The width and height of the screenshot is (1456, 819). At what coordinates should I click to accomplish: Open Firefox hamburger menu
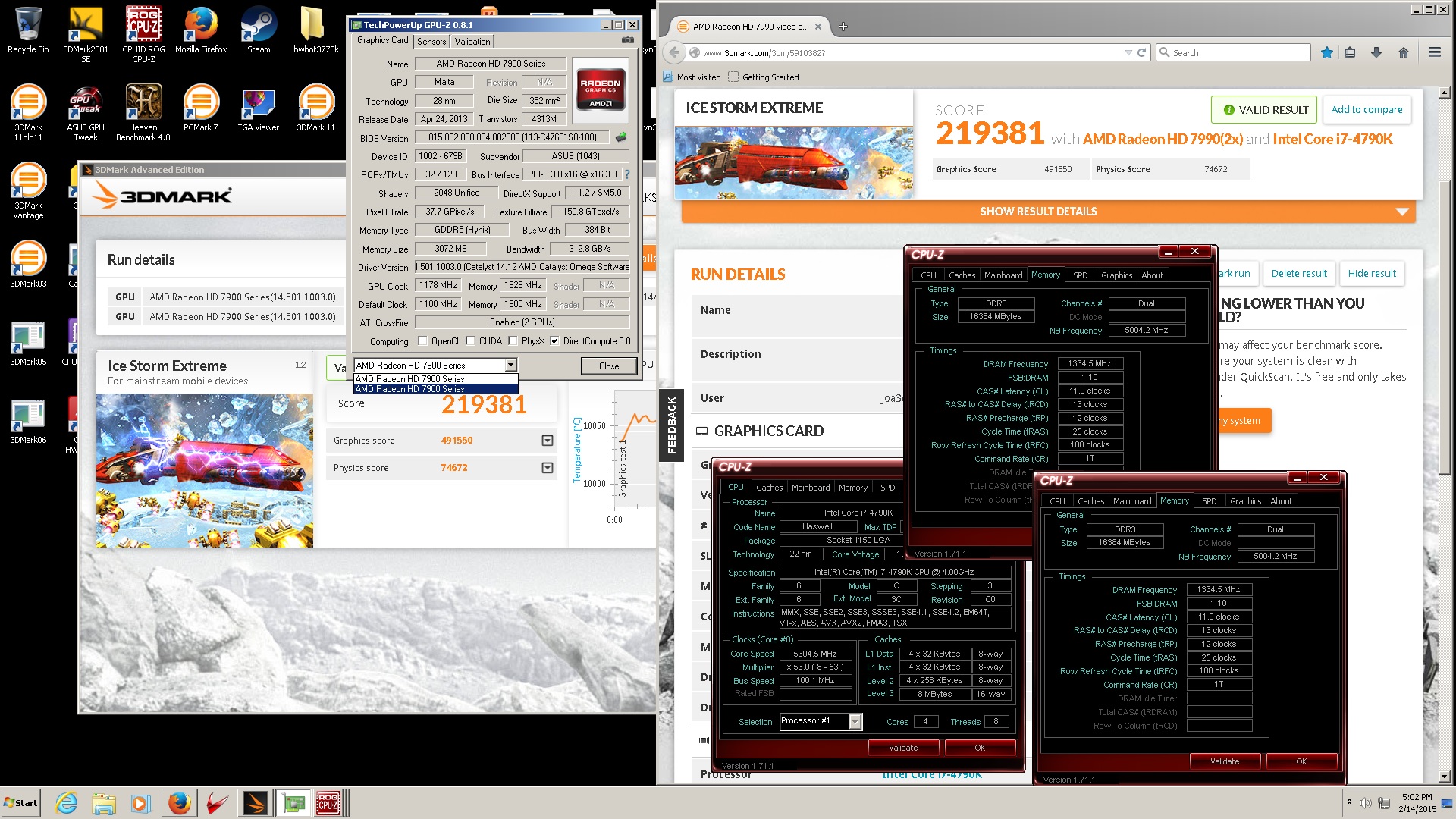click(1434, 52)
